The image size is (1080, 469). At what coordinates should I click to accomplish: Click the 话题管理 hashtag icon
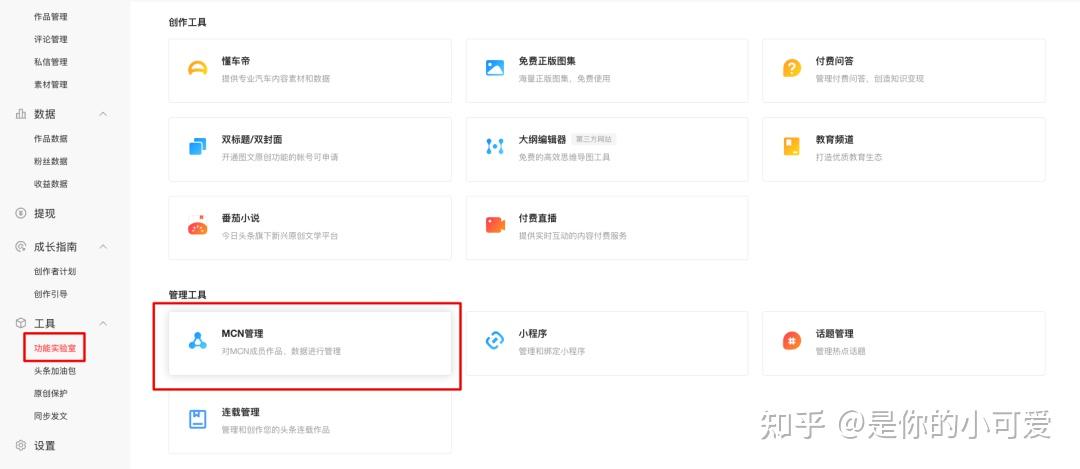click(791, 340)
